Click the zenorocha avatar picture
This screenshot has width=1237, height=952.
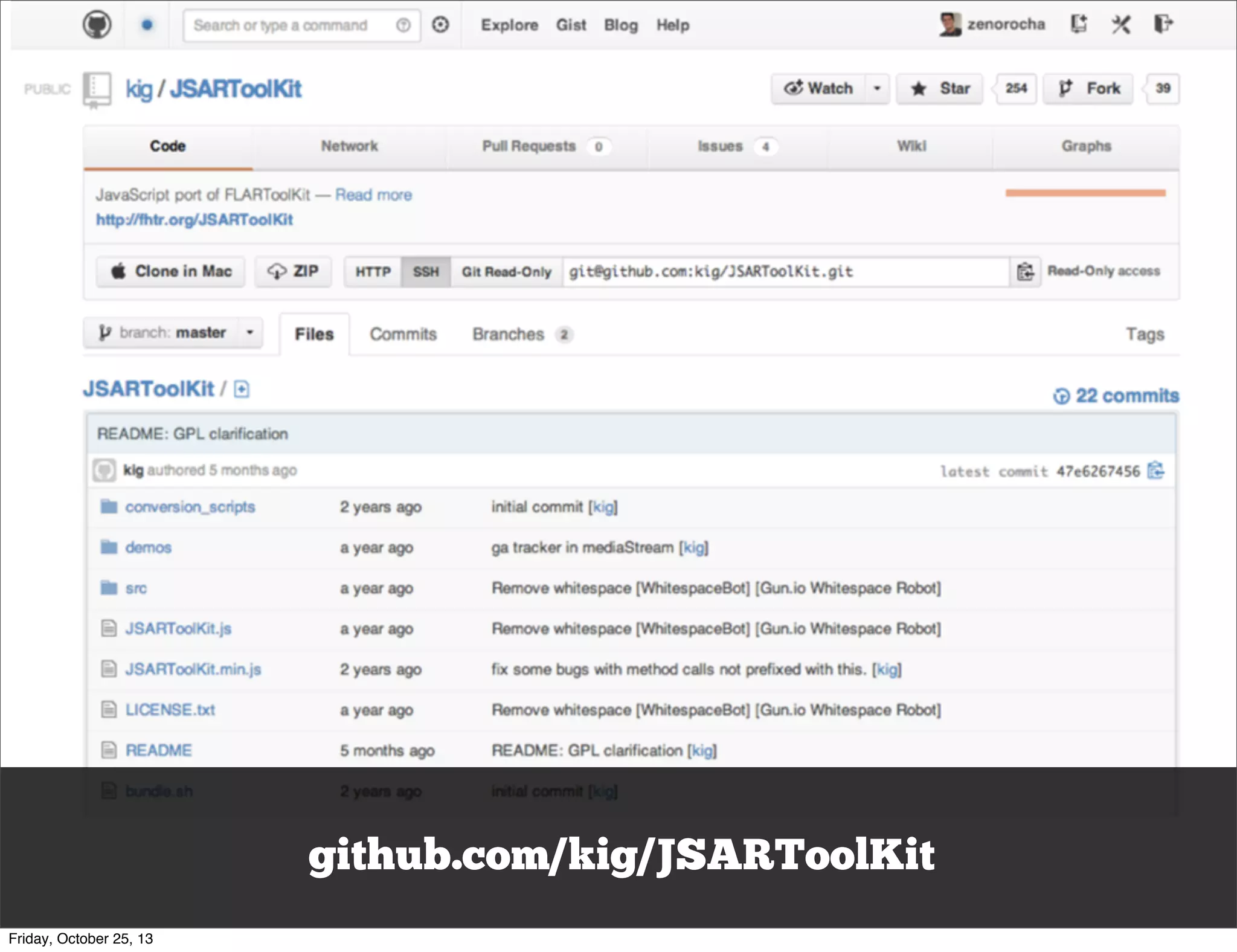[x=950, y=25]
